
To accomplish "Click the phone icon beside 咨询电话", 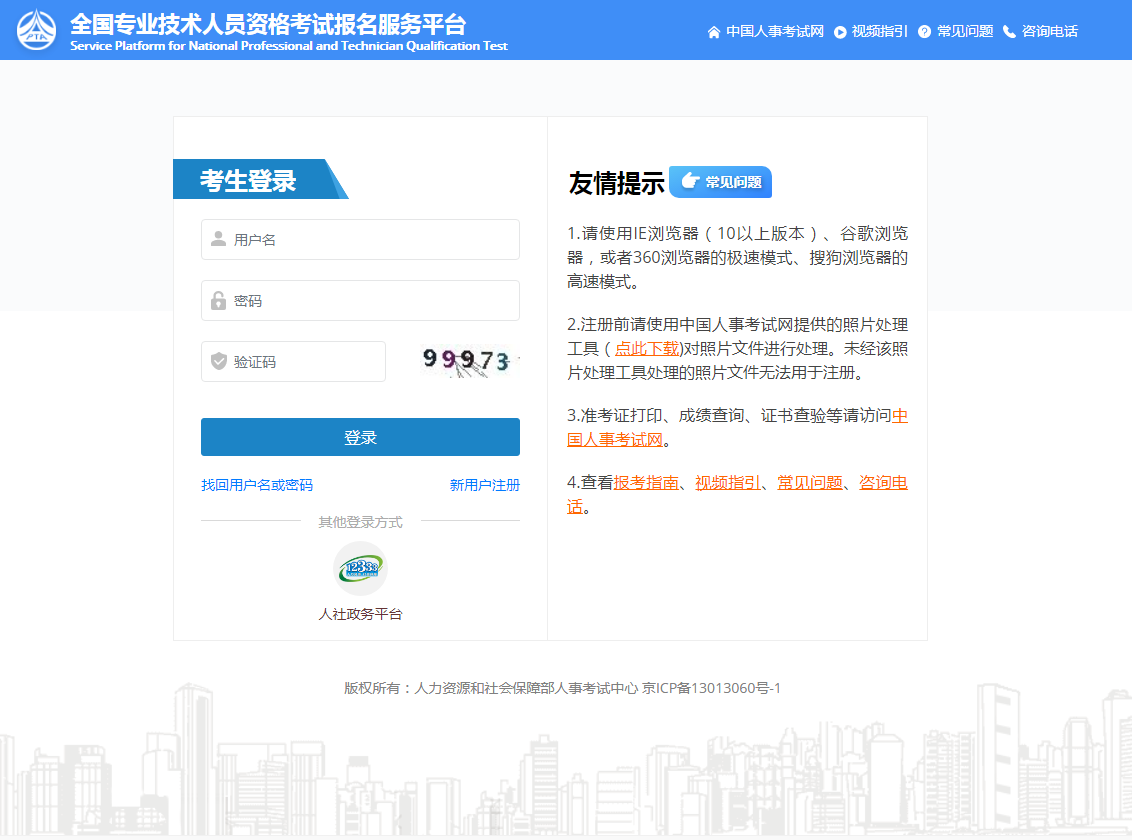I will [1009, 32].
